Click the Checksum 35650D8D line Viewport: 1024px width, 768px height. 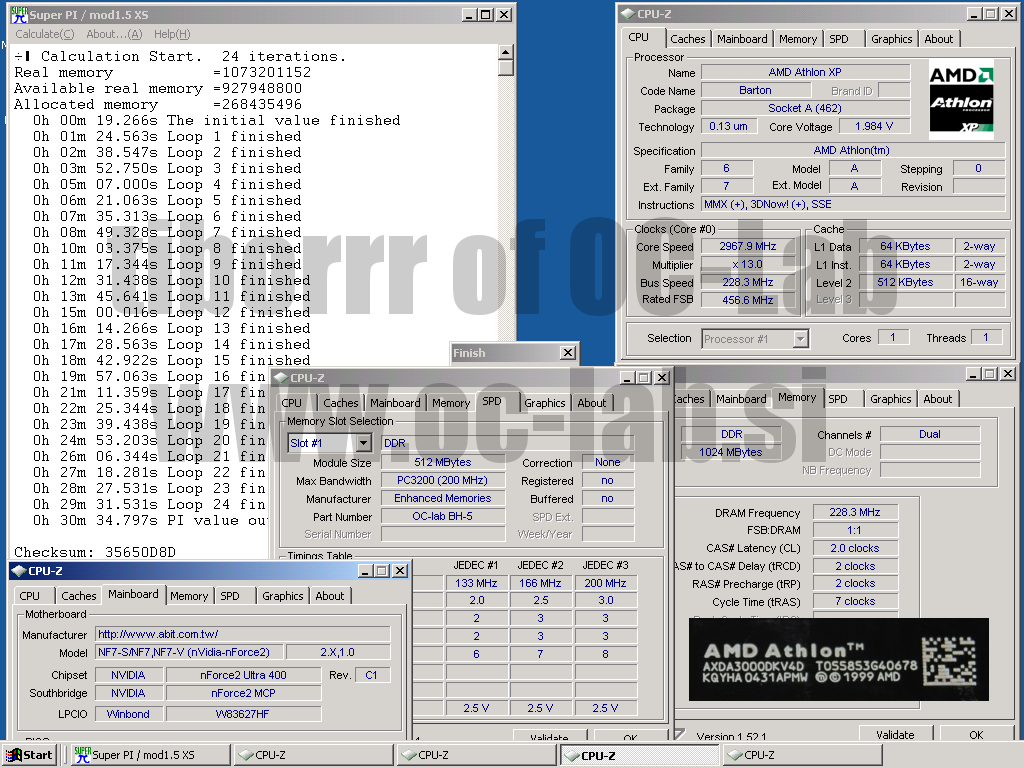point(95,552)
